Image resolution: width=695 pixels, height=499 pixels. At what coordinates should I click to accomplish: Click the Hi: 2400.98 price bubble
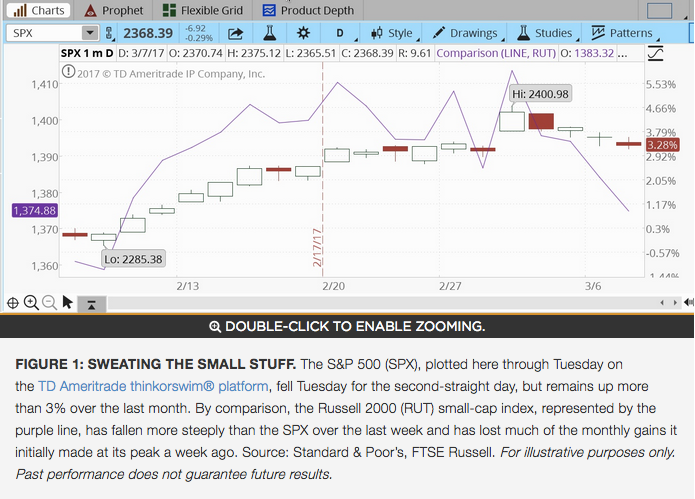[540, 94]
